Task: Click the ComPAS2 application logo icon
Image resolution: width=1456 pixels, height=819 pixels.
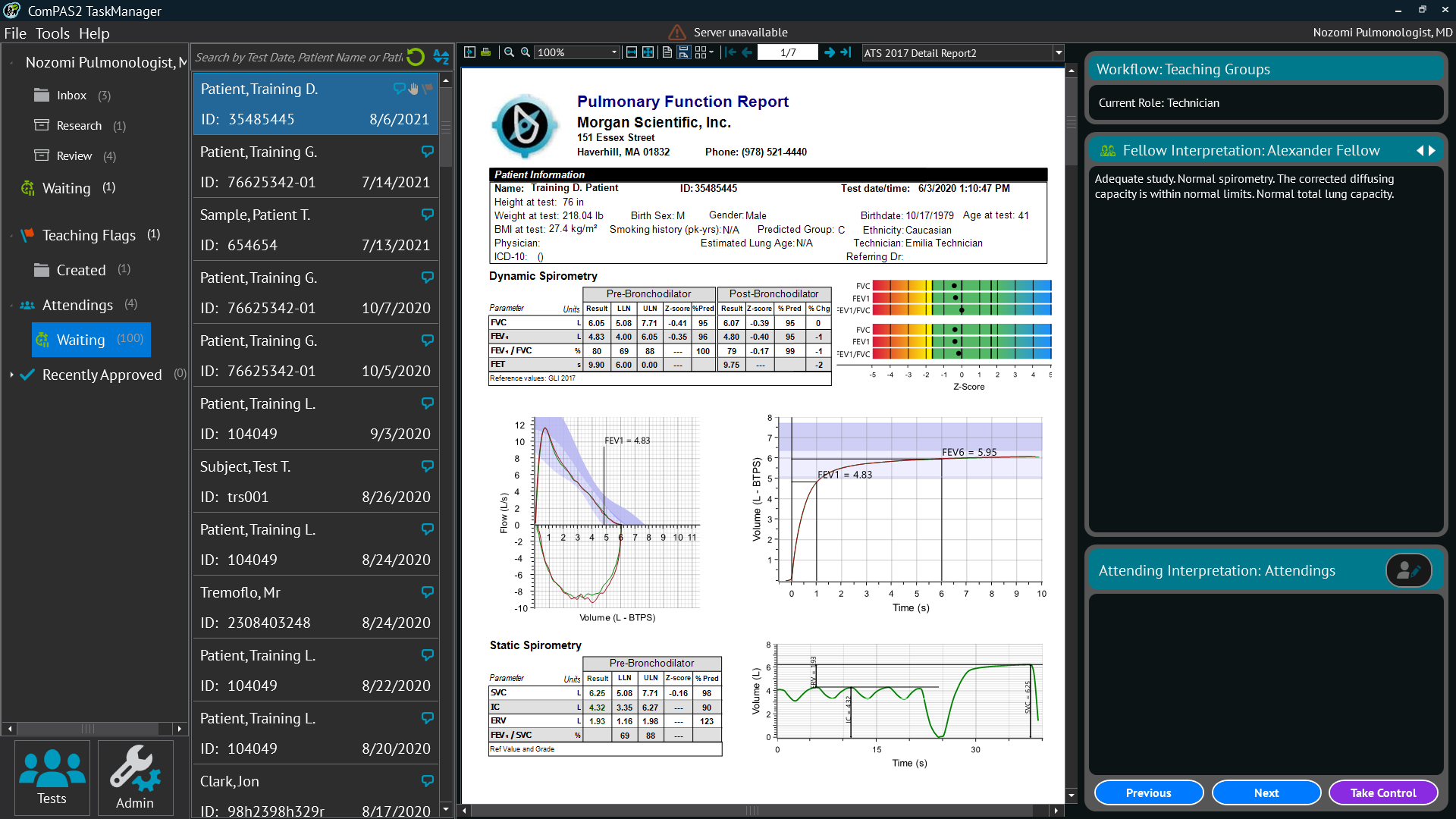Action: [x=12, y=11]
